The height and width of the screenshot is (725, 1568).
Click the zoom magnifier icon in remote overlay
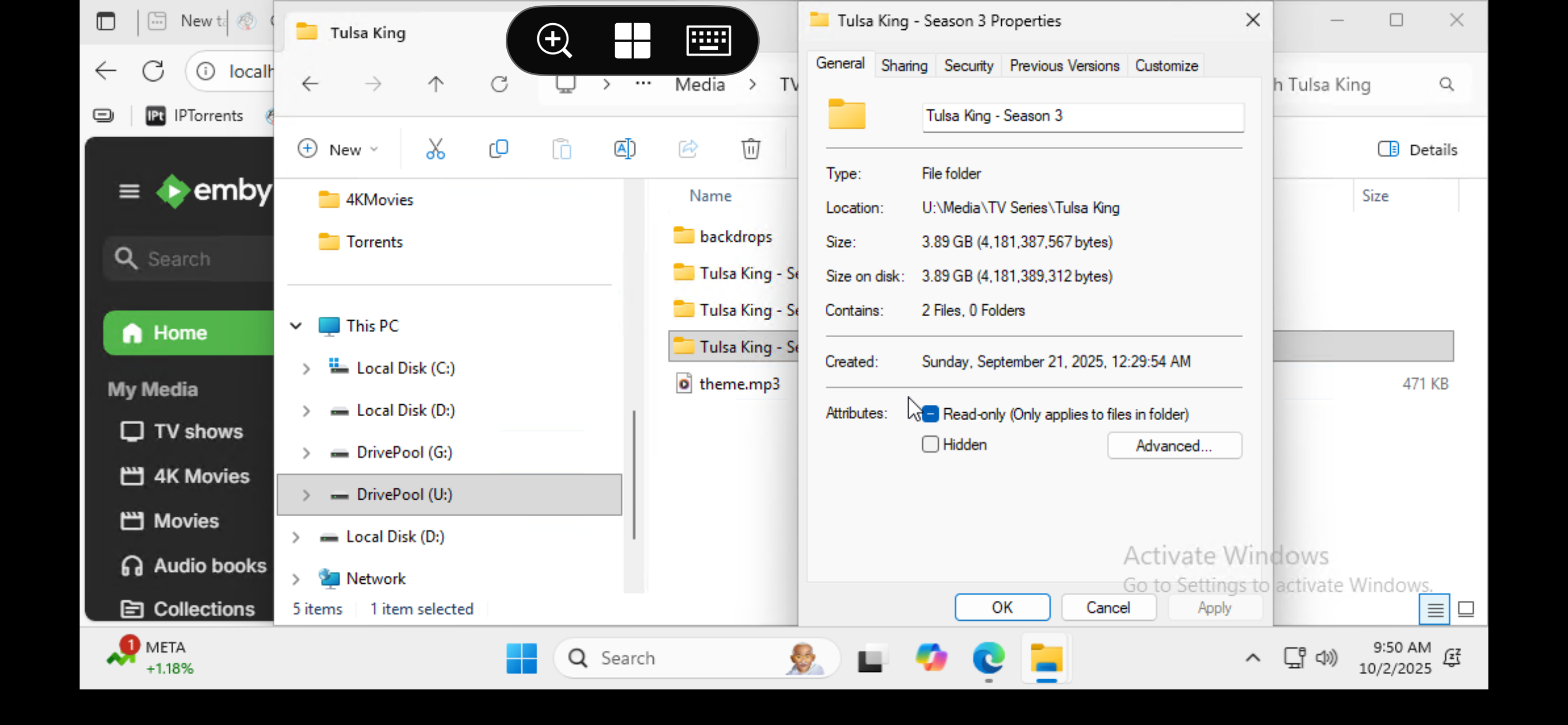[554, 41]
